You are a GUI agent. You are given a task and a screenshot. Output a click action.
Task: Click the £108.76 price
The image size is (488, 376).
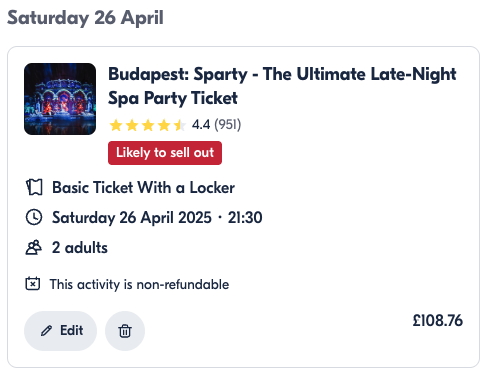[x=438, y=321]
